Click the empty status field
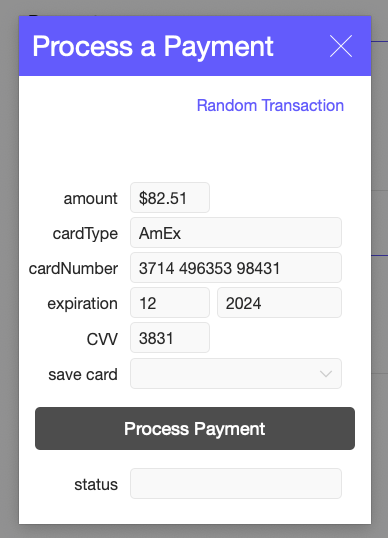The image size is (388, 538). [236, 484]
